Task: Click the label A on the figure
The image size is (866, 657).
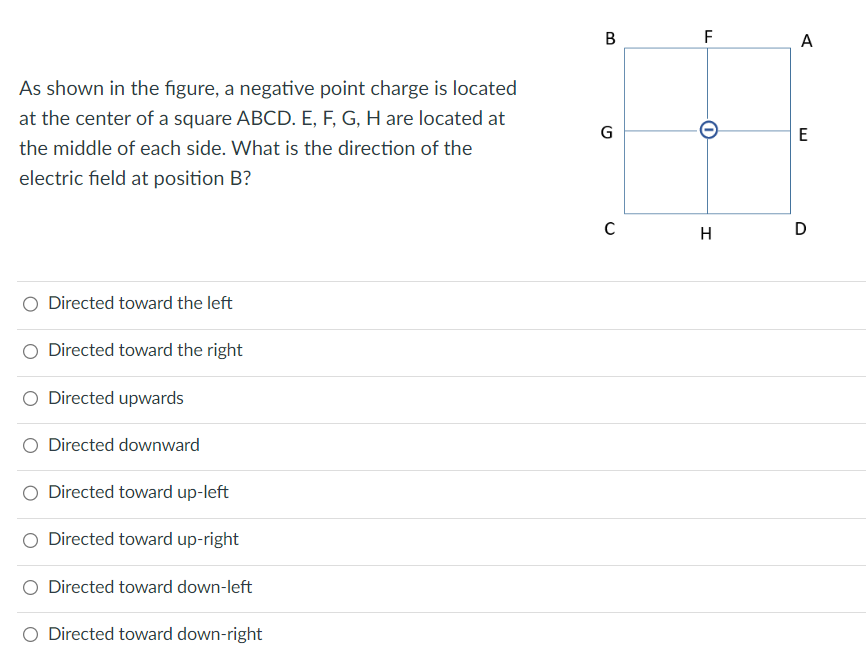Action: (x=807, y=41)
